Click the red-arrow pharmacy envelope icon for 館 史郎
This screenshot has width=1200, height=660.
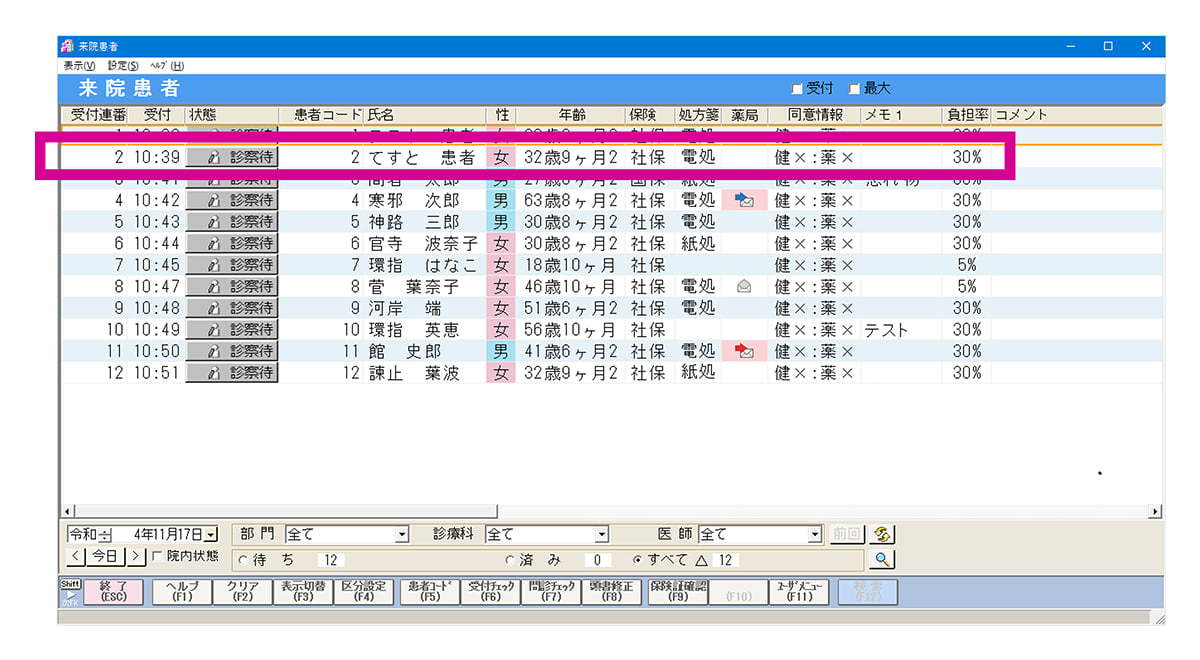(x=744, y=351)
